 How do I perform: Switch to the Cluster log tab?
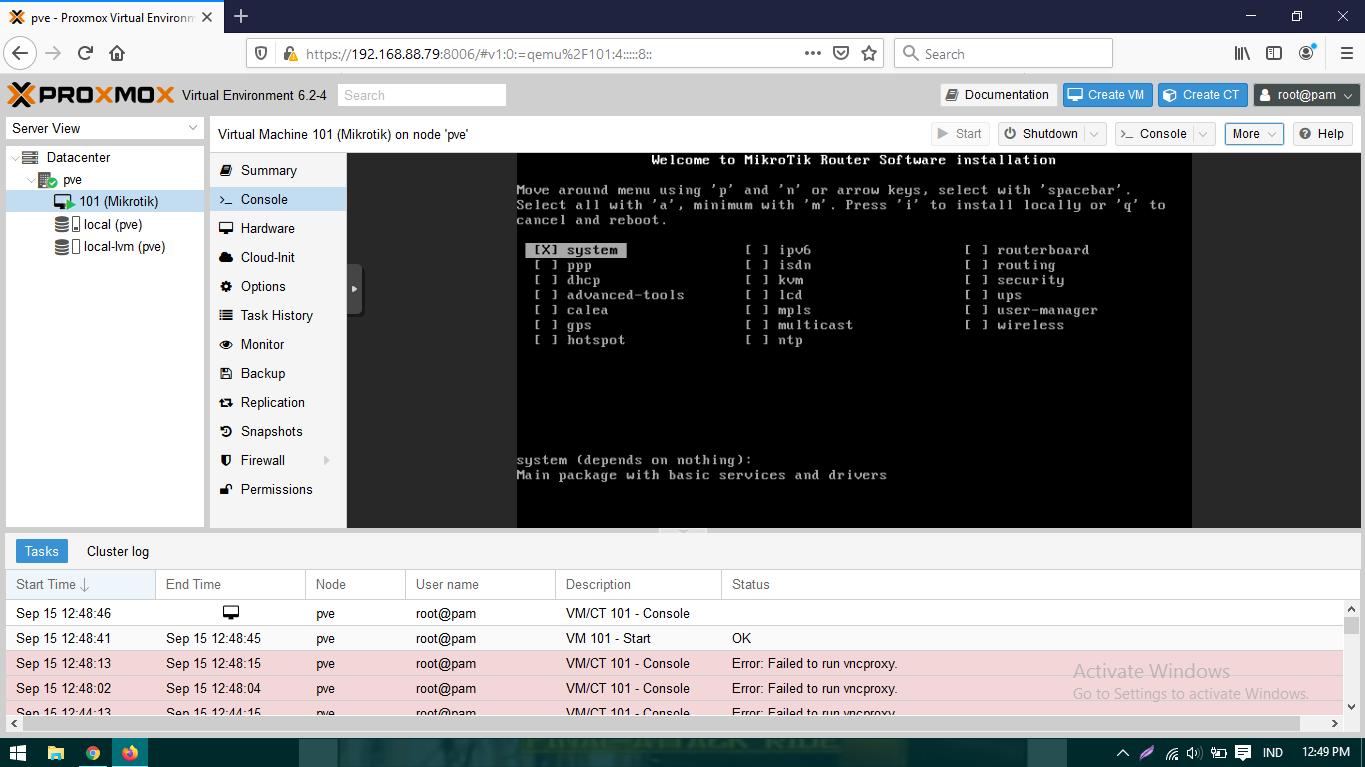tap(117, 550)
